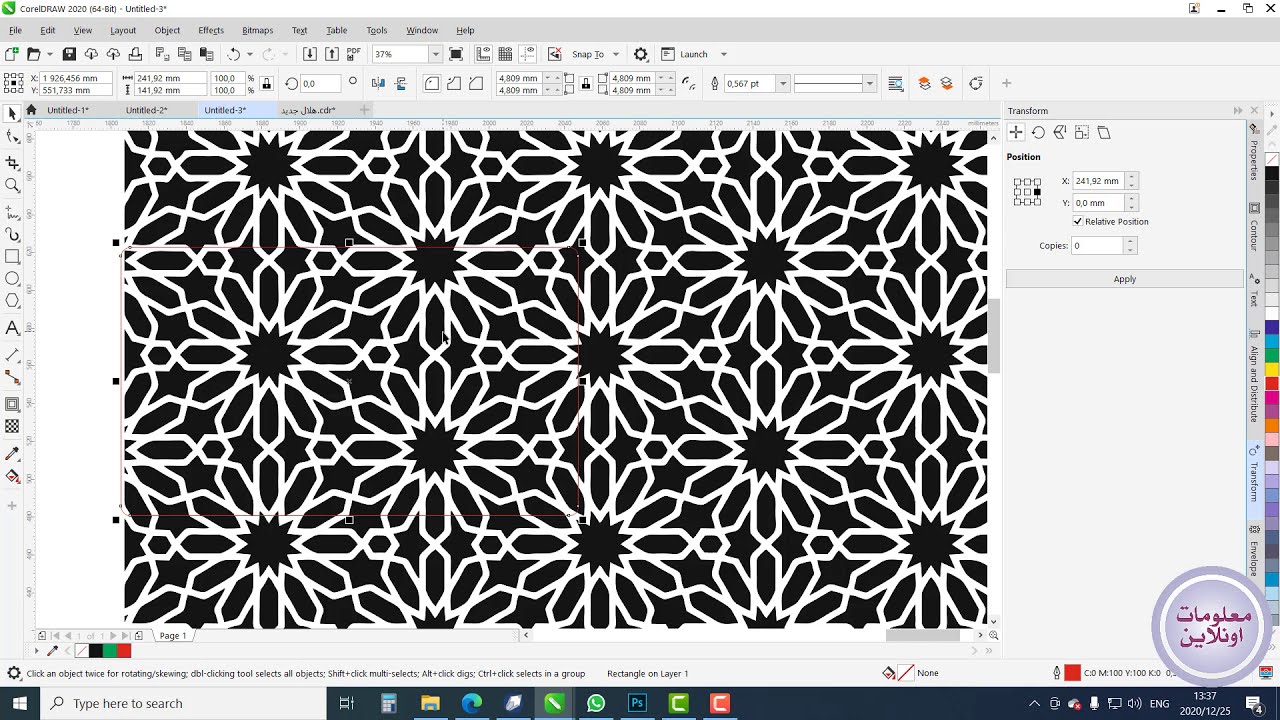Viewport: 1280px width, 720px height.
Task: Open the Contour docker side tab
Action: click(x=1254, y=228)
